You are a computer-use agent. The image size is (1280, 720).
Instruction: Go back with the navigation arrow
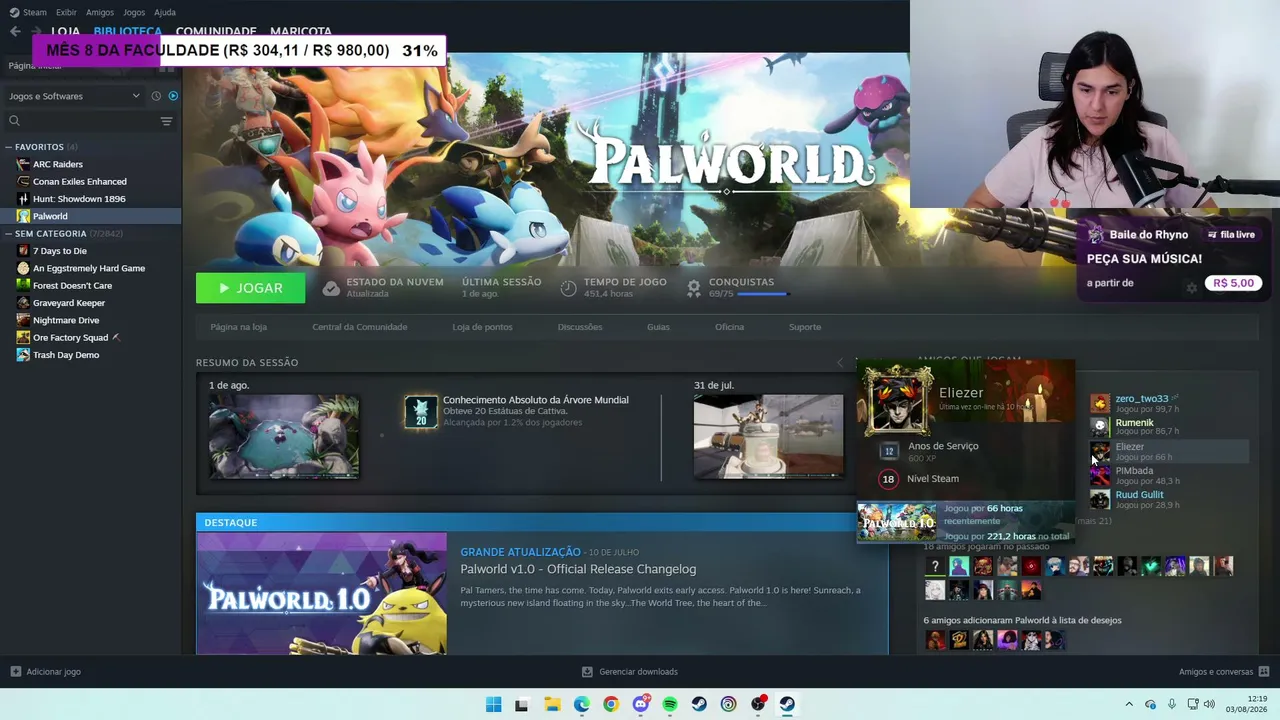15,31
